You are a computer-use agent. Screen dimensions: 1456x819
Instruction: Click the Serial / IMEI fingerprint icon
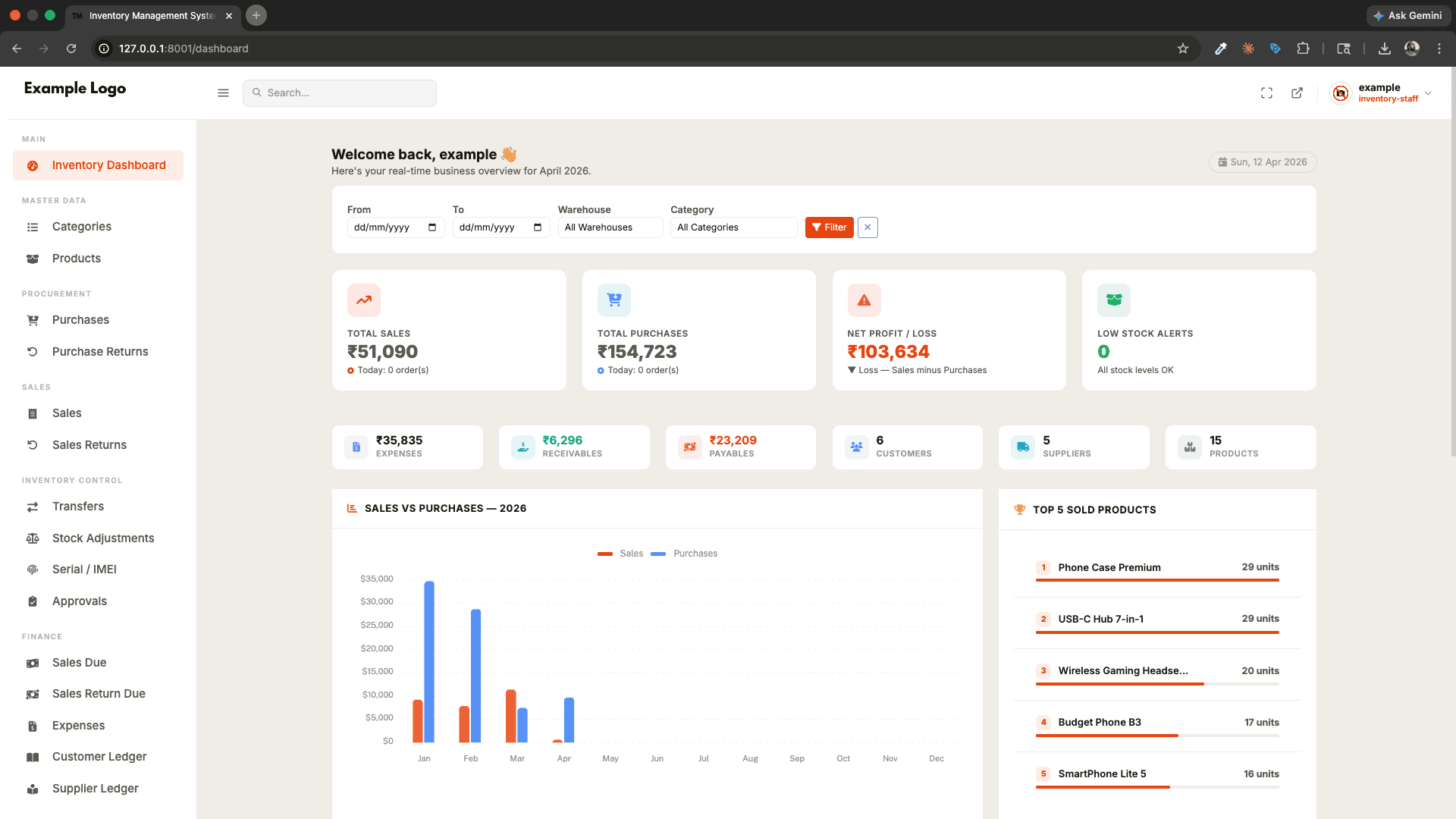[33, 570]
